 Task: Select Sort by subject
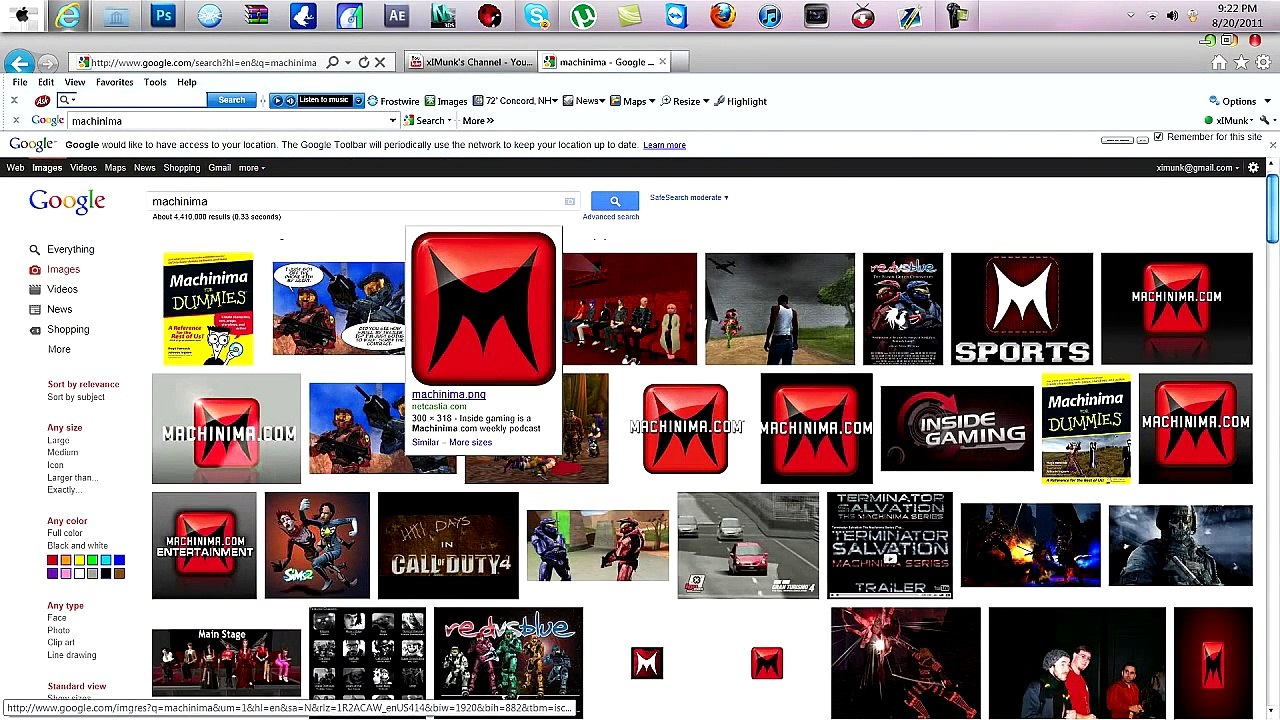[x=76, y=397]
